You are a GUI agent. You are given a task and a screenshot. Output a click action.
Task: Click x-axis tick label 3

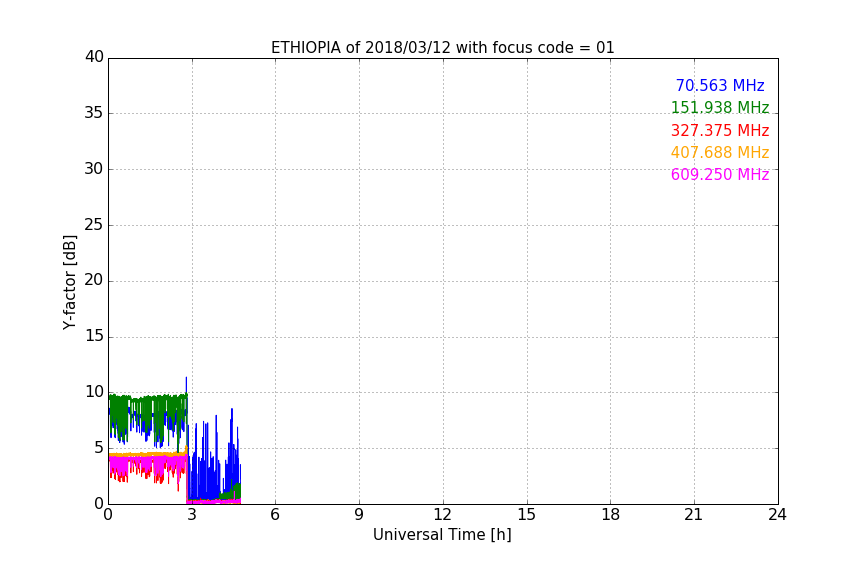pyautogui.click(x=192, y=515)
